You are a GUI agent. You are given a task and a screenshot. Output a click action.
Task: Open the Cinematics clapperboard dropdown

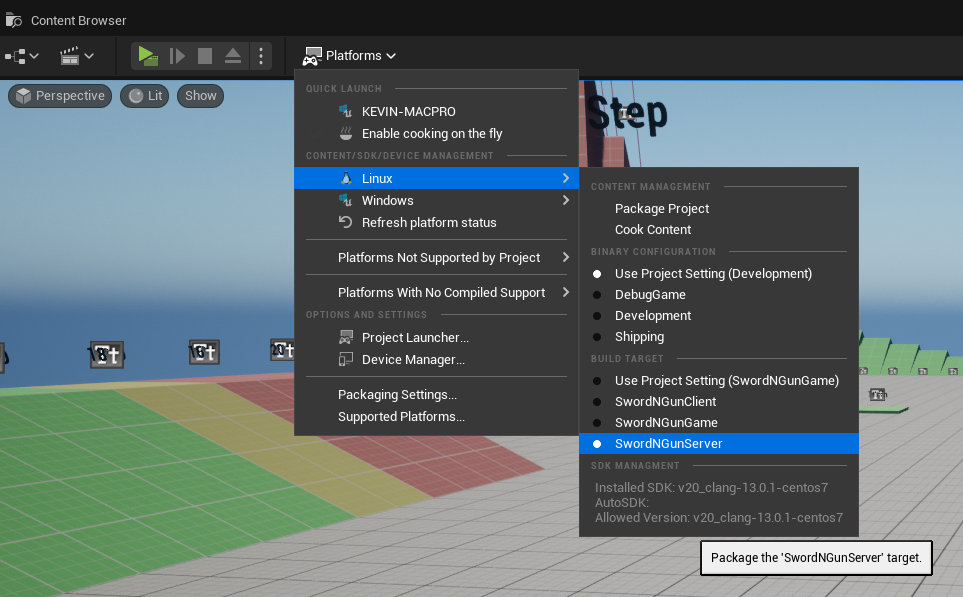pos(77,56)
